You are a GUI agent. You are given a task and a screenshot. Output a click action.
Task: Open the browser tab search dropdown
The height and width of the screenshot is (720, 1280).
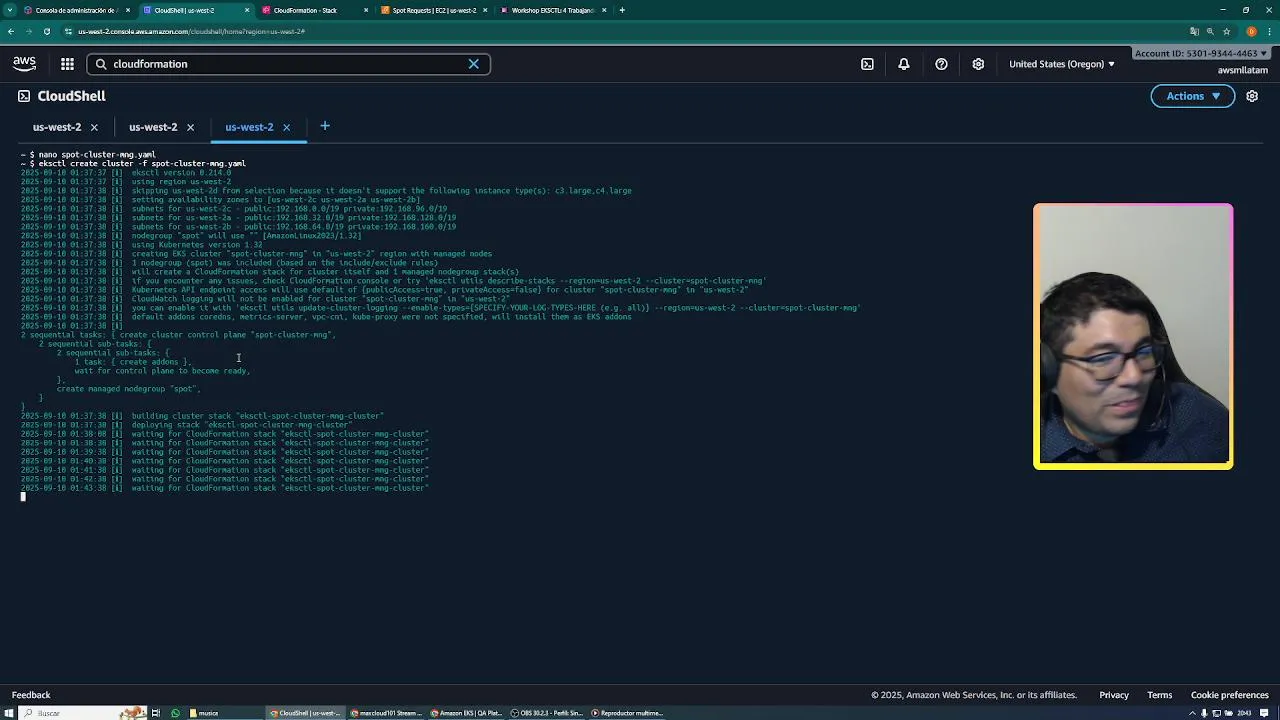(x=8, y=10)
